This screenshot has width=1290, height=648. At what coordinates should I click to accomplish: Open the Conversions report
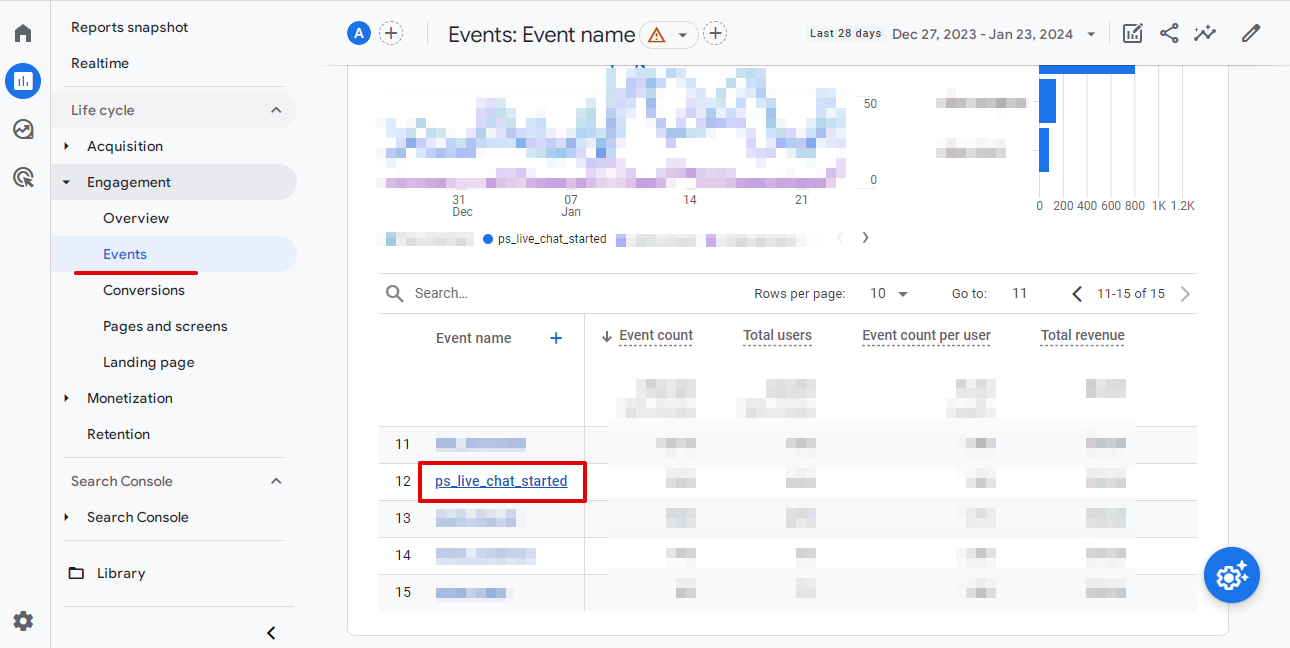coord(144,290)
